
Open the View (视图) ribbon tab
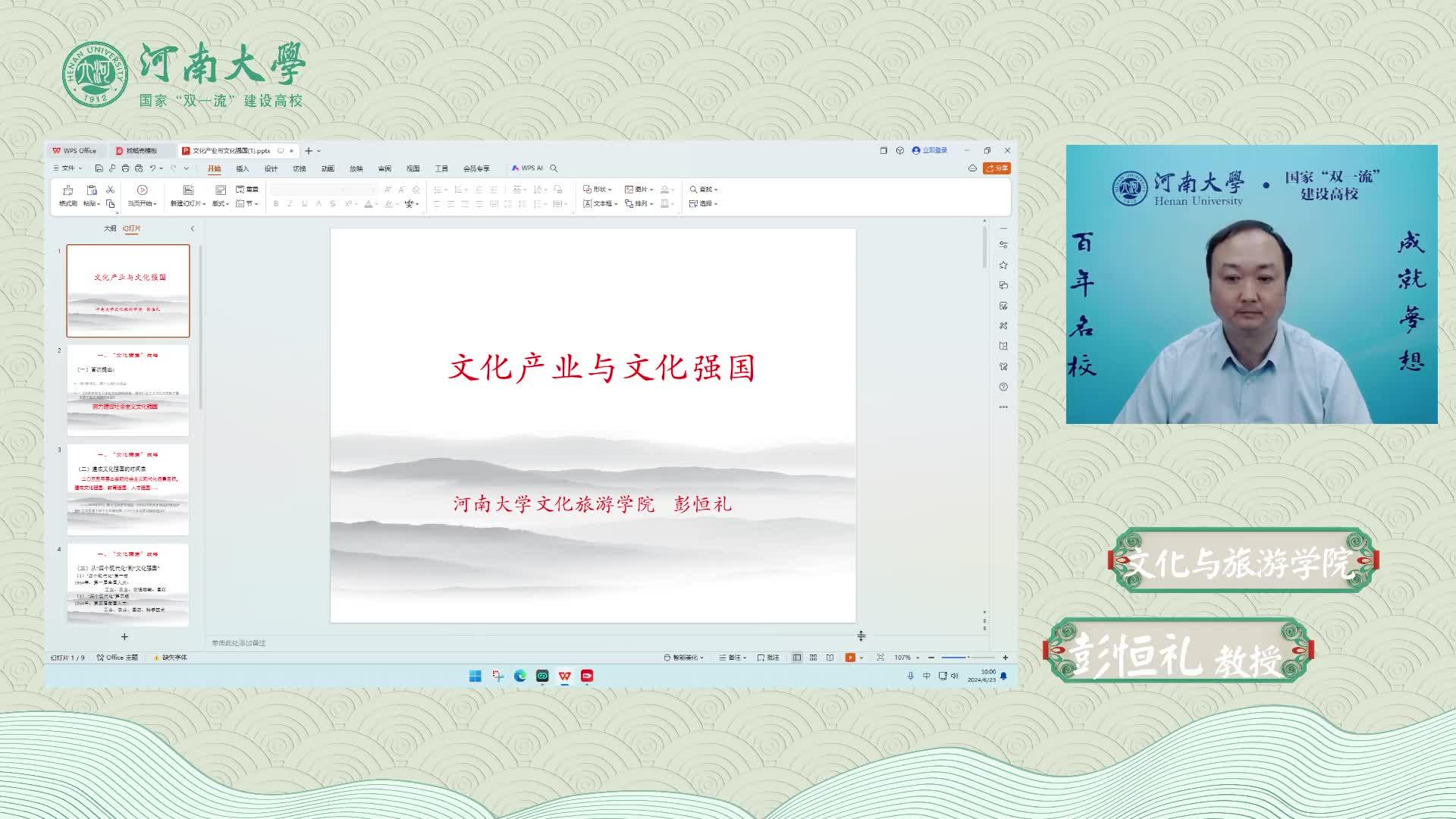click(x=413, y=168)
